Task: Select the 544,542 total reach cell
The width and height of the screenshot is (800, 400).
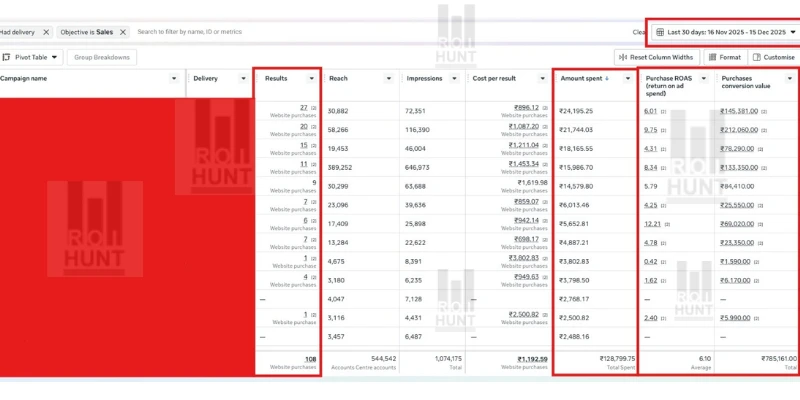Action: (384, 359)
